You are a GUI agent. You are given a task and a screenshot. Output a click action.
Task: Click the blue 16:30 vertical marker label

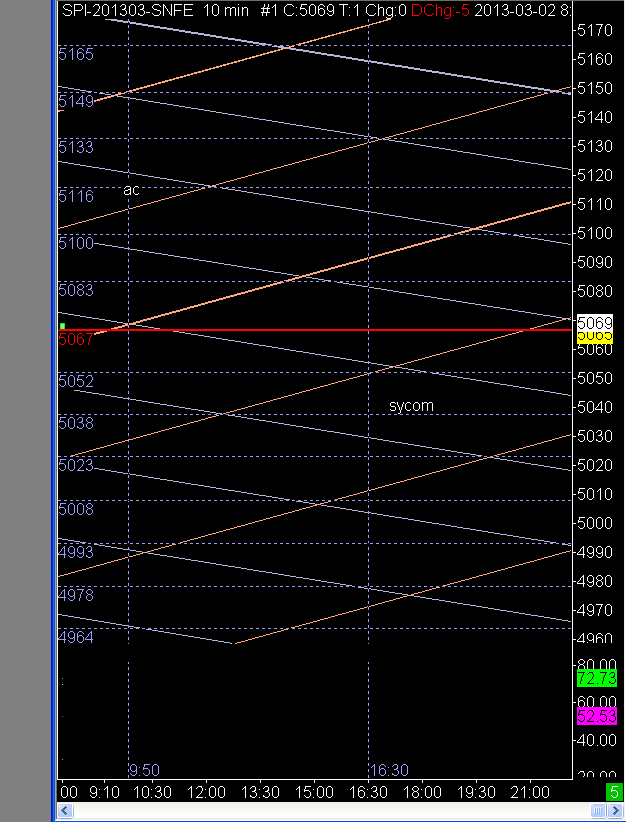point(388,770)
